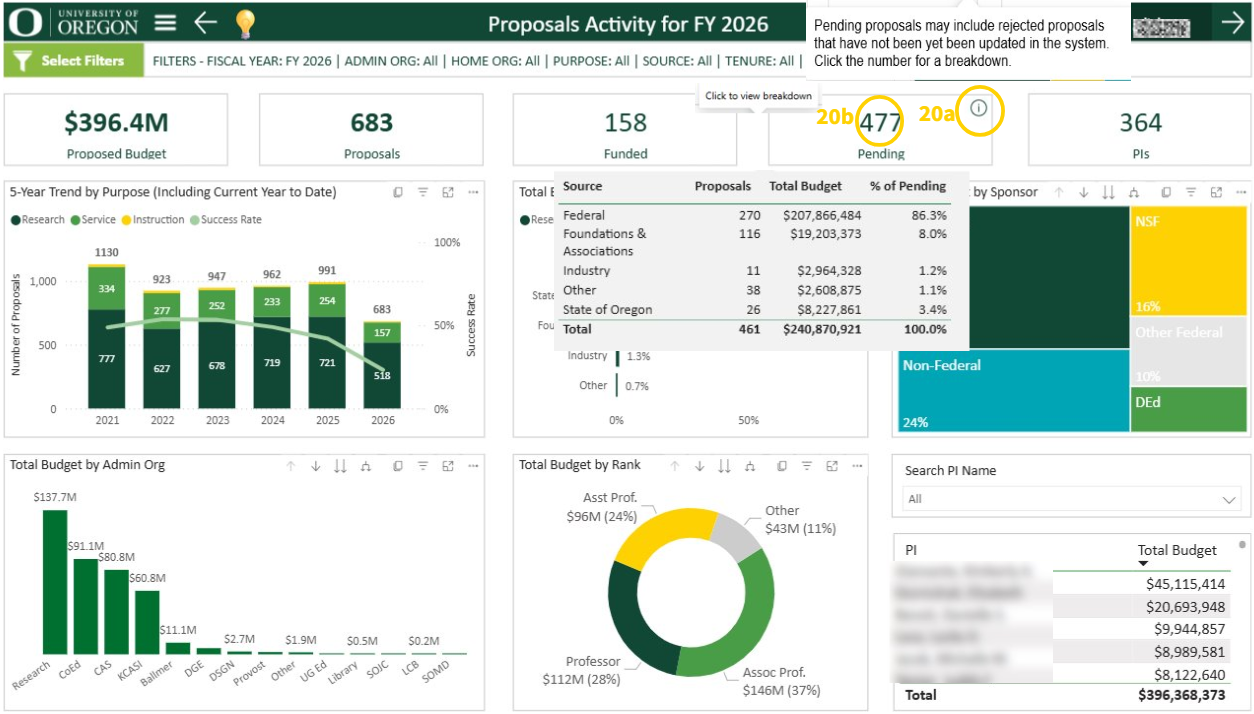1254x714 pixels.
Task: Focus mode for Total Budget by Rank
Action: 832,466
